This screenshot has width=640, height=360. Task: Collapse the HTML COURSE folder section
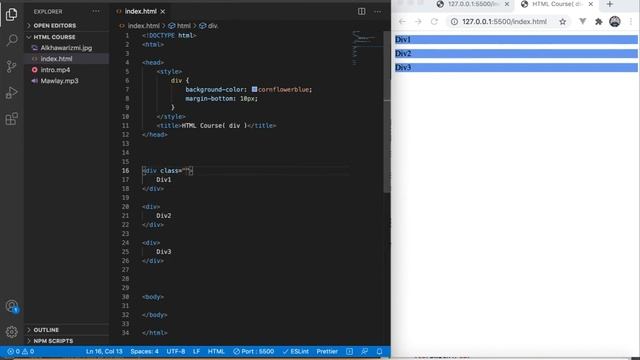click(x=54, y=37)
